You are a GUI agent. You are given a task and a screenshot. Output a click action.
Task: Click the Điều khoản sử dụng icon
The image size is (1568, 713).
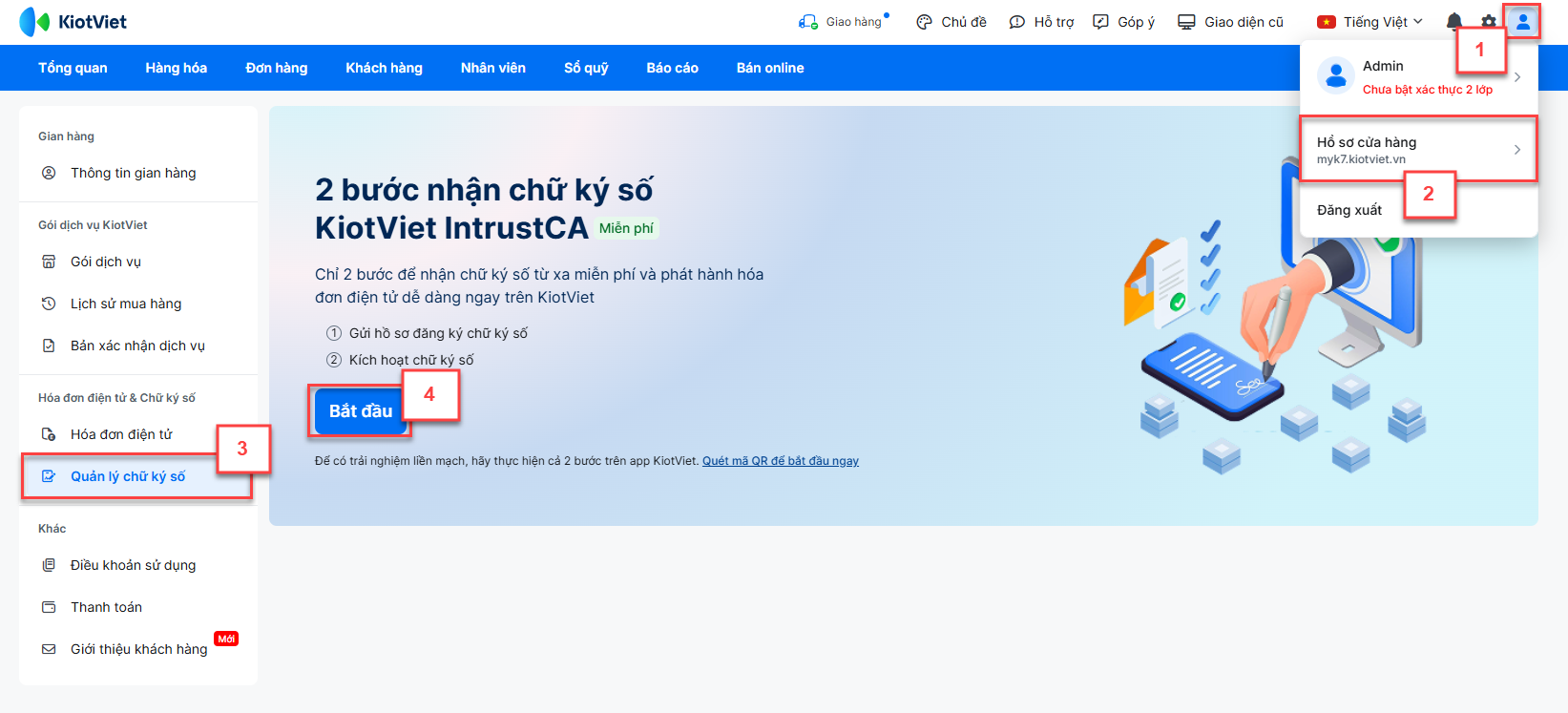click(49, 565)
